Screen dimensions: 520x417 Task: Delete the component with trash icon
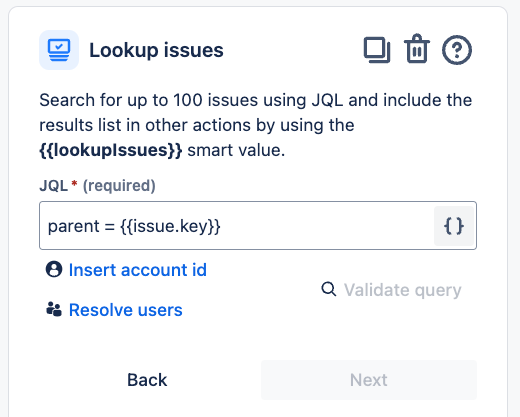point(417,49)
